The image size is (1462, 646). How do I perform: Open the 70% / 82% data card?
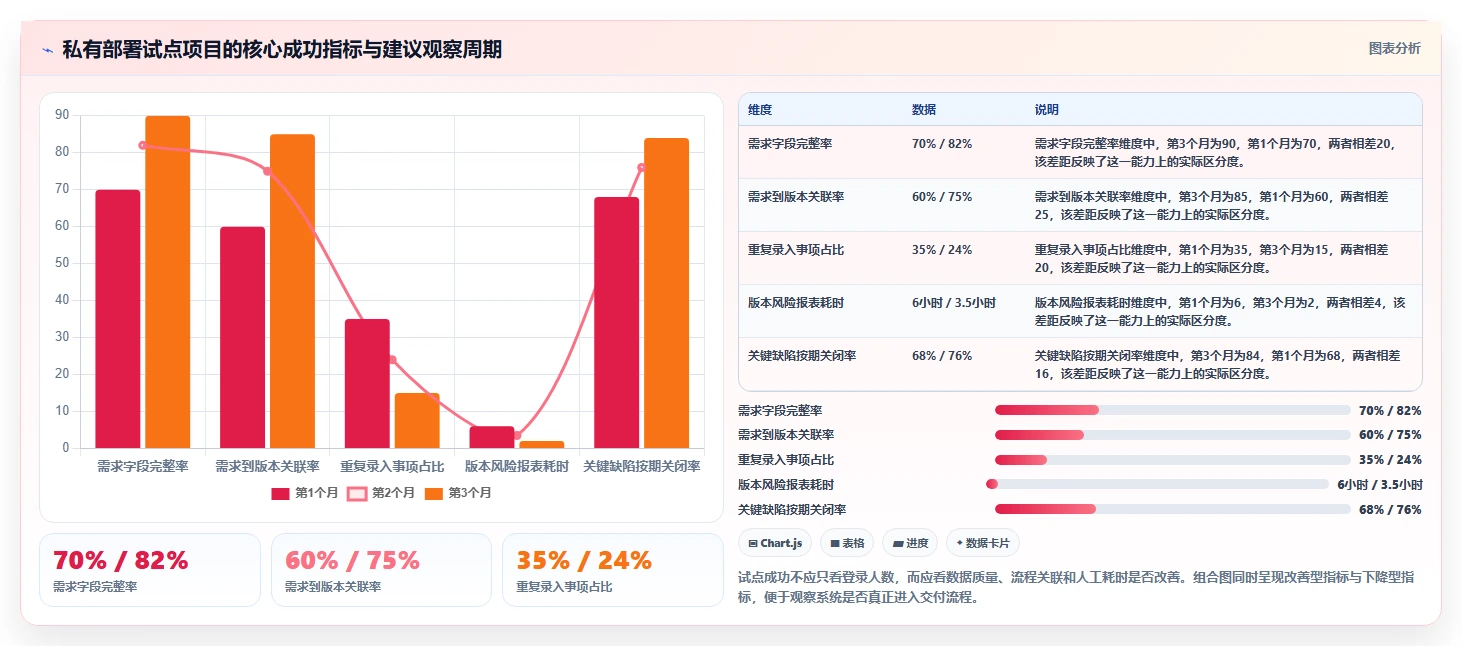pos(150,570)
